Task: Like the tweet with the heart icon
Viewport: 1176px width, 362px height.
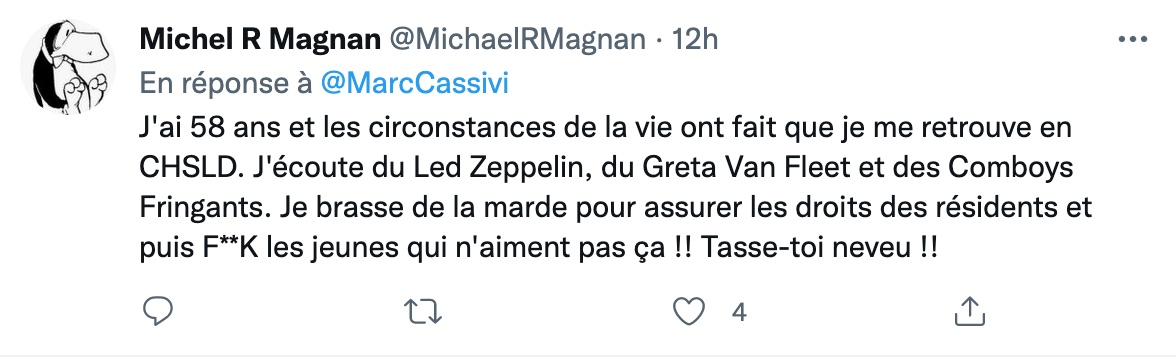Action: pyautogui.click(x=688, y=312)
